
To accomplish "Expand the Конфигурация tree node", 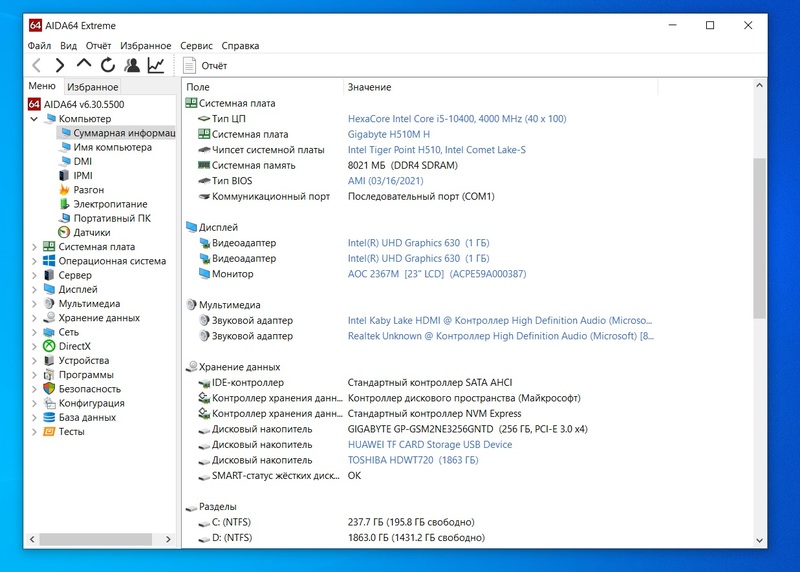I will pos(34,403).
